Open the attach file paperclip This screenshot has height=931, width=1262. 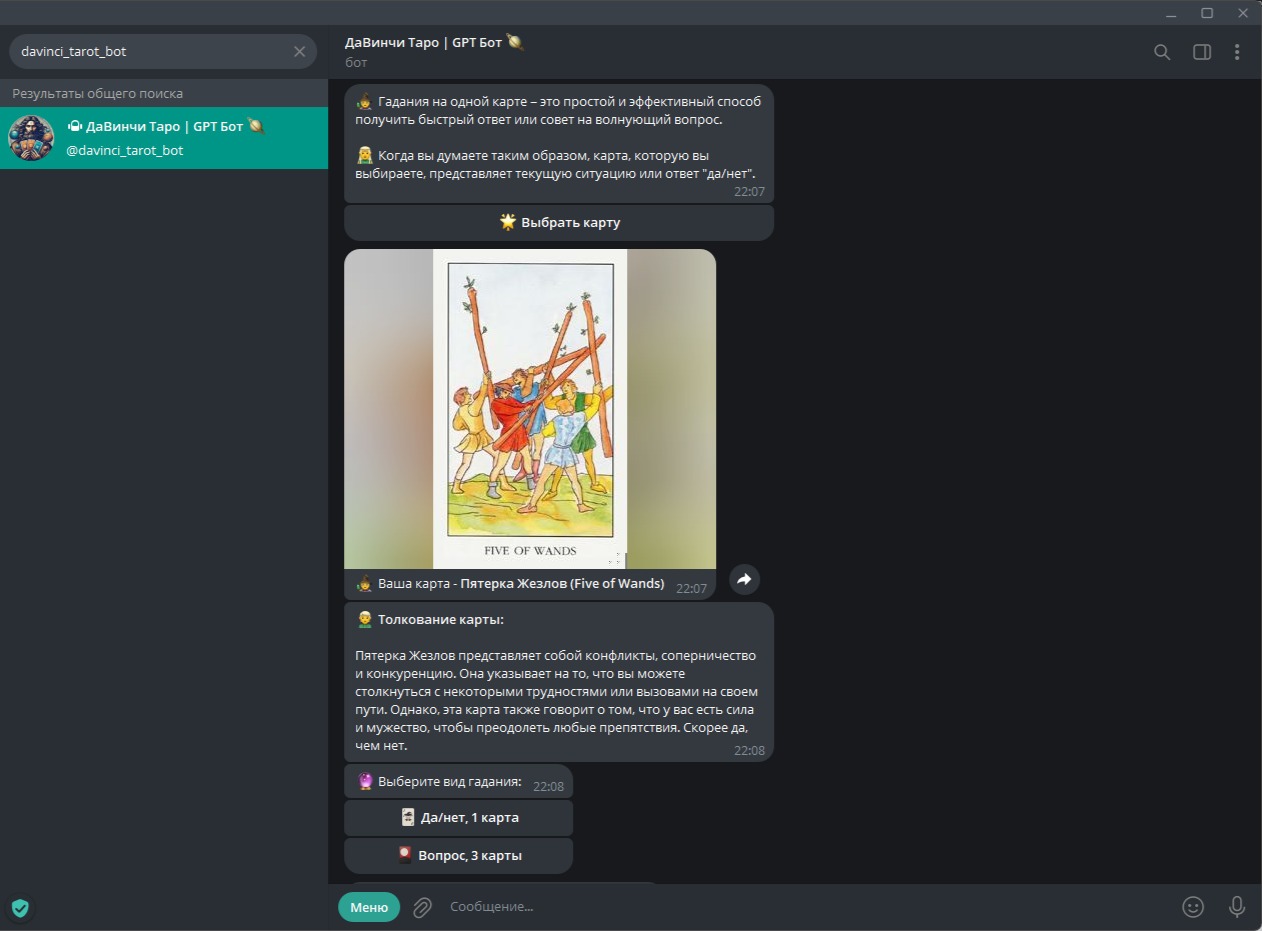click(422, 907)
